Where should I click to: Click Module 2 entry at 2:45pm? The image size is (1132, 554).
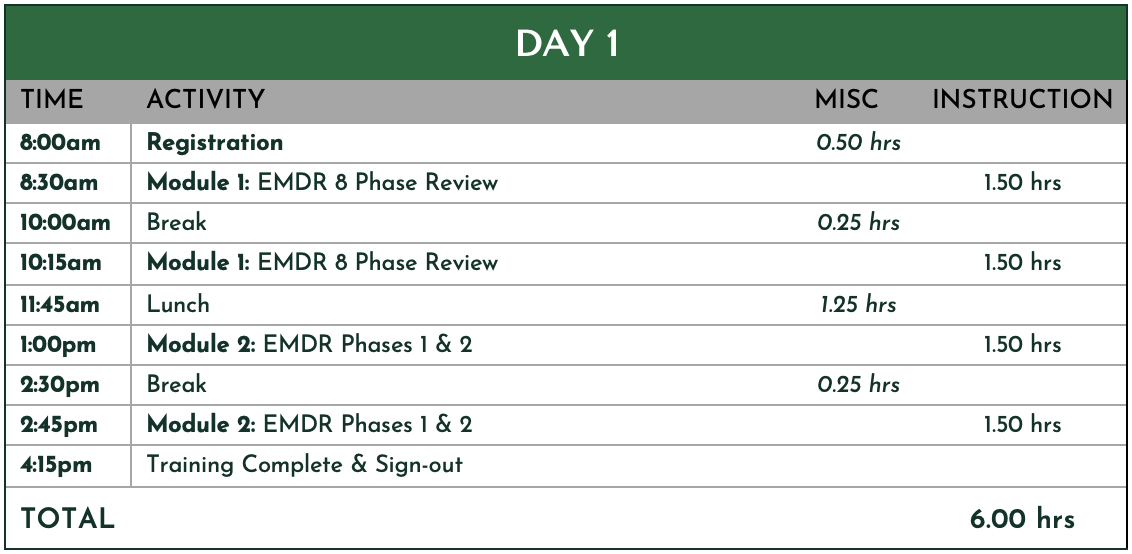point(309,424)
